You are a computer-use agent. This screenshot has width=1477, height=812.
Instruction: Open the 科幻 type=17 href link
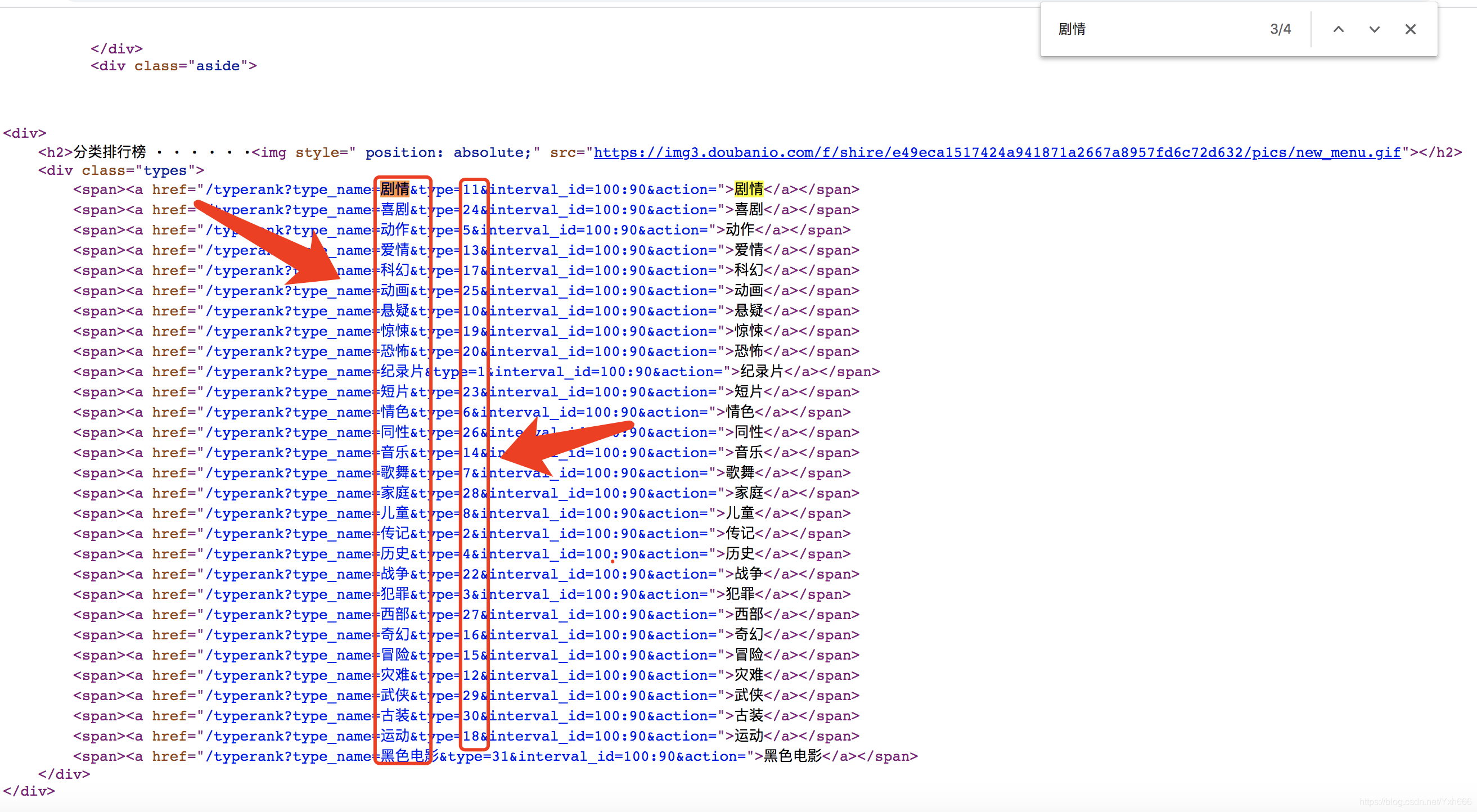click(x=461, y=270)
